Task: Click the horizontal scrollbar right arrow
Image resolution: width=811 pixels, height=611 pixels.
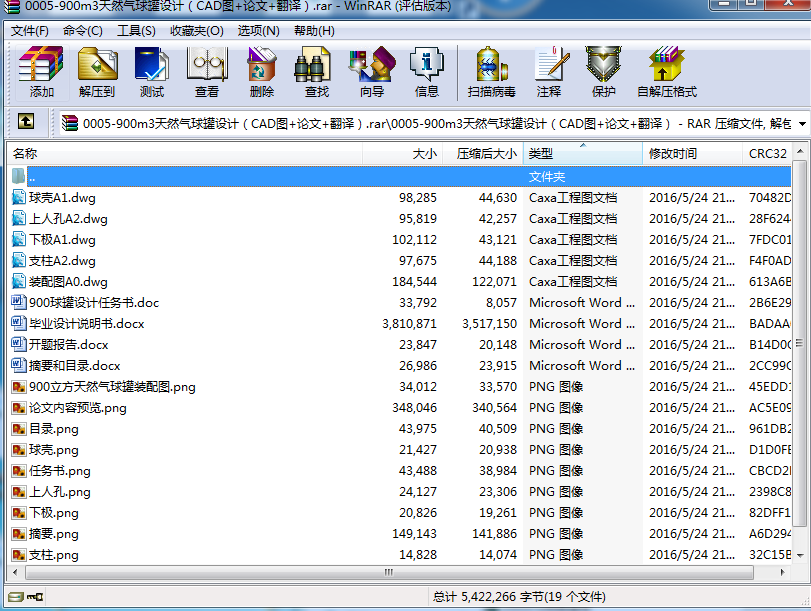Action: (x=782, y=572)
